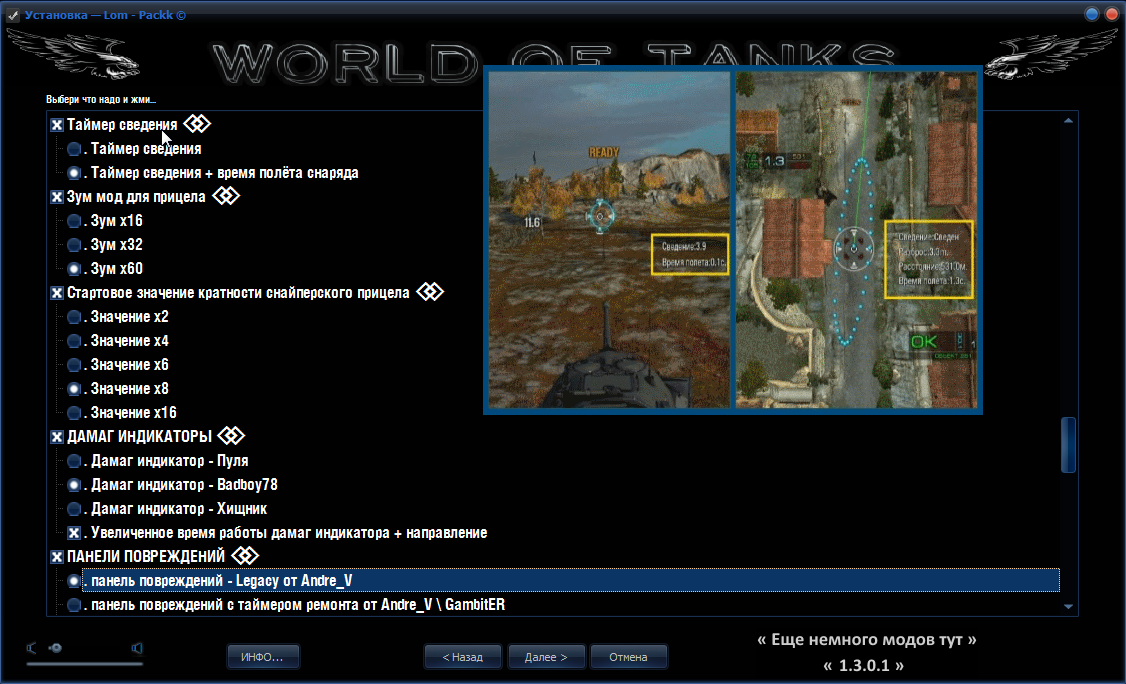Image resolution: width=1126 pixels, height=684 pixels.
Task: Click the diamond icon beside ПАНЕЛИ ПОВРЕЖДЕНИЙ
Action: pyautogui.click(x=245, y=555)
